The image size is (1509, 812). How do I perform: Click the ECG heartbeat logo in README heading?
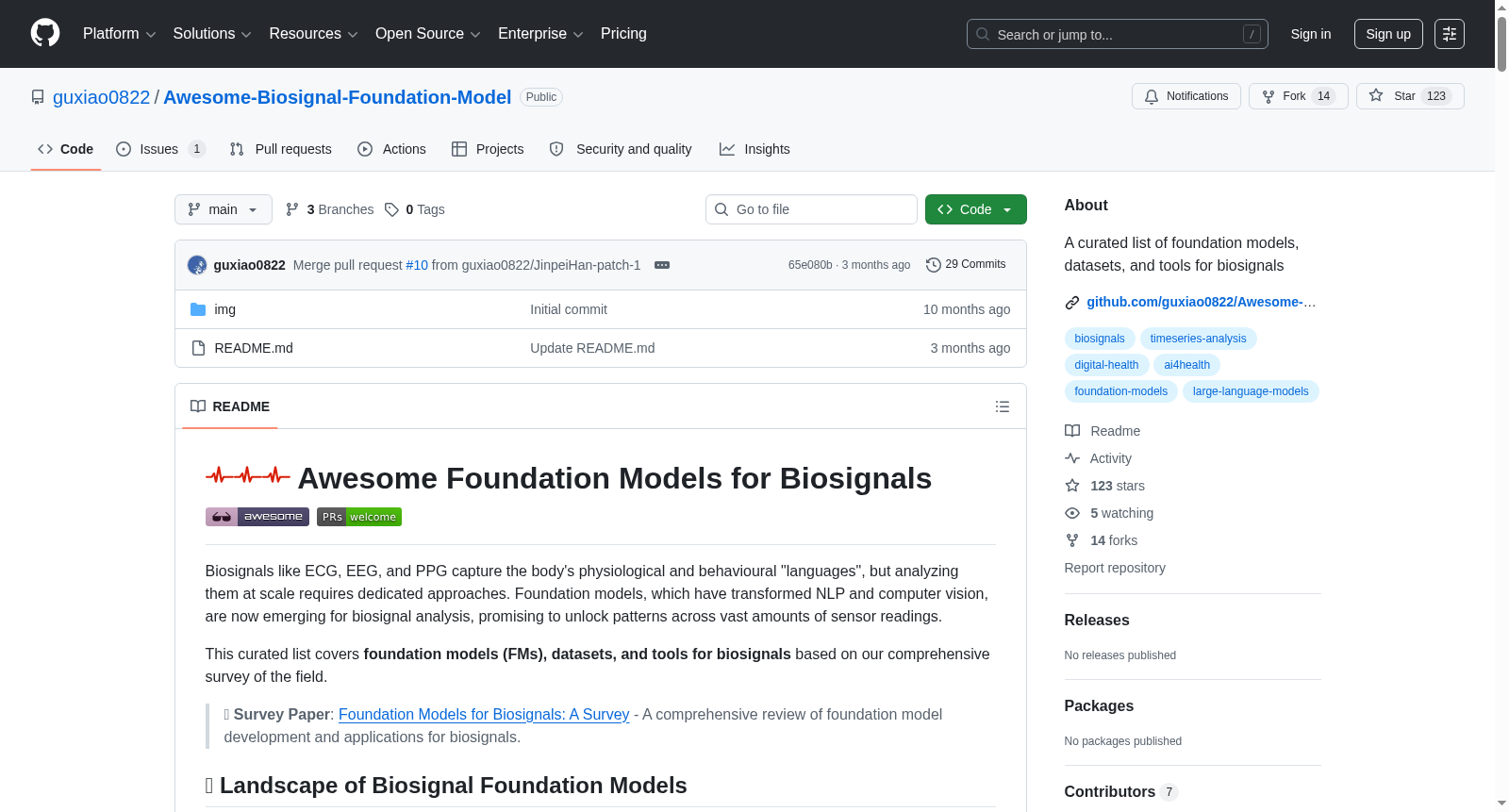(248, 475)
